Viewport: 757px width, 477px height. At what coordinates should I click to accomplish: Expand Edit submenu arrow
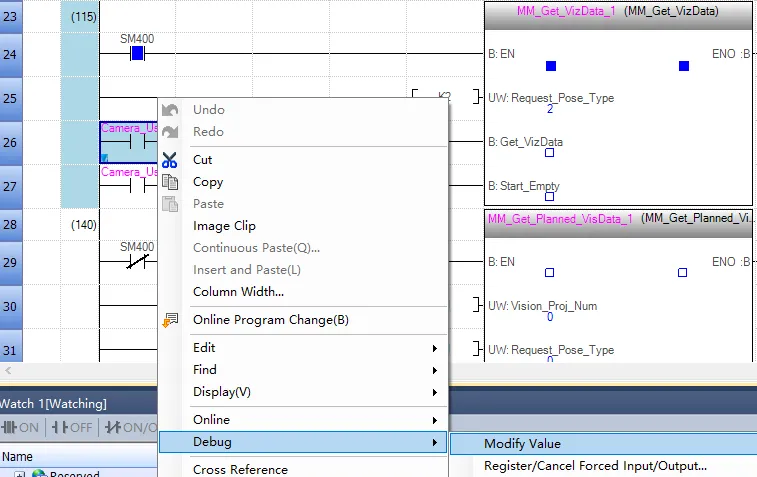435,348
